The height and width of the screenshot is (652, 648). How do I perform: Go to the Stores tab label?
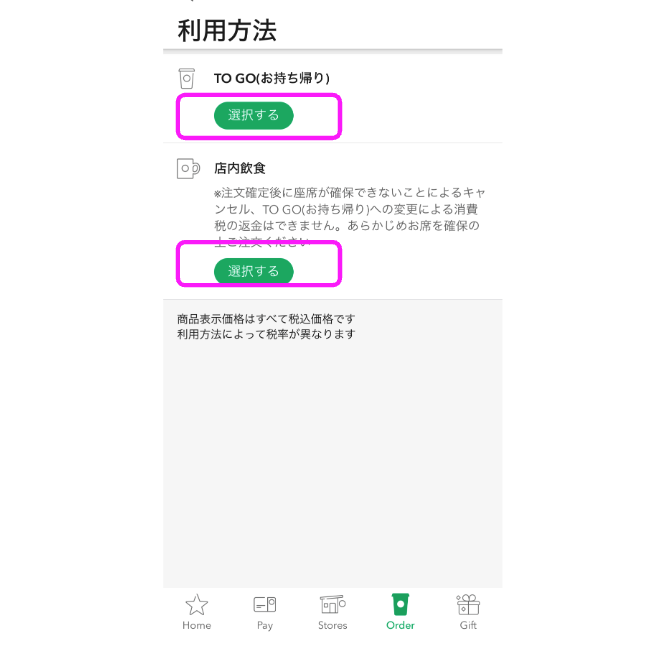332,625
